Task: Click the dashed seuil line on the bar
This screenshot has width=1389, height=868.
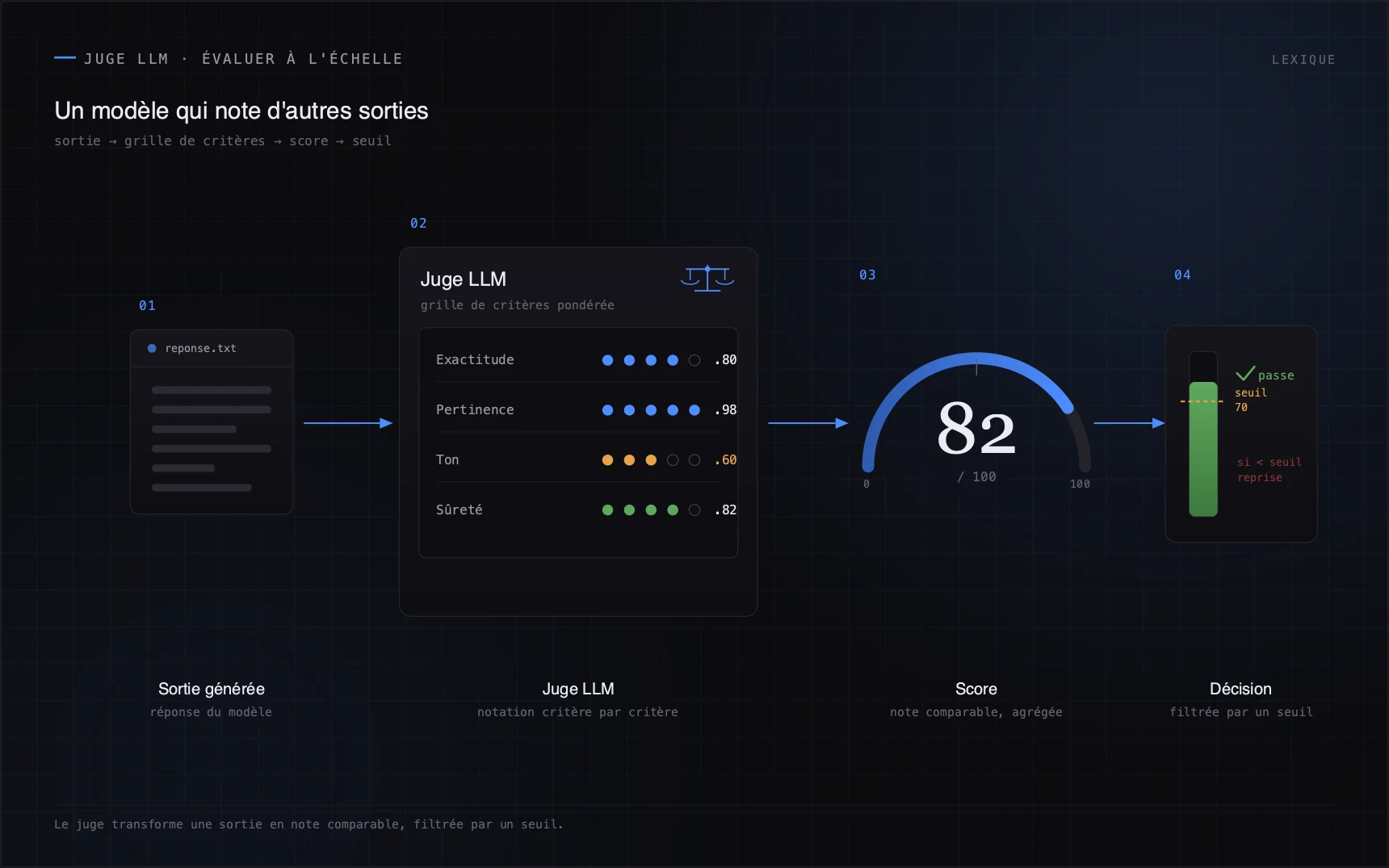Action: coord(1202,401)
